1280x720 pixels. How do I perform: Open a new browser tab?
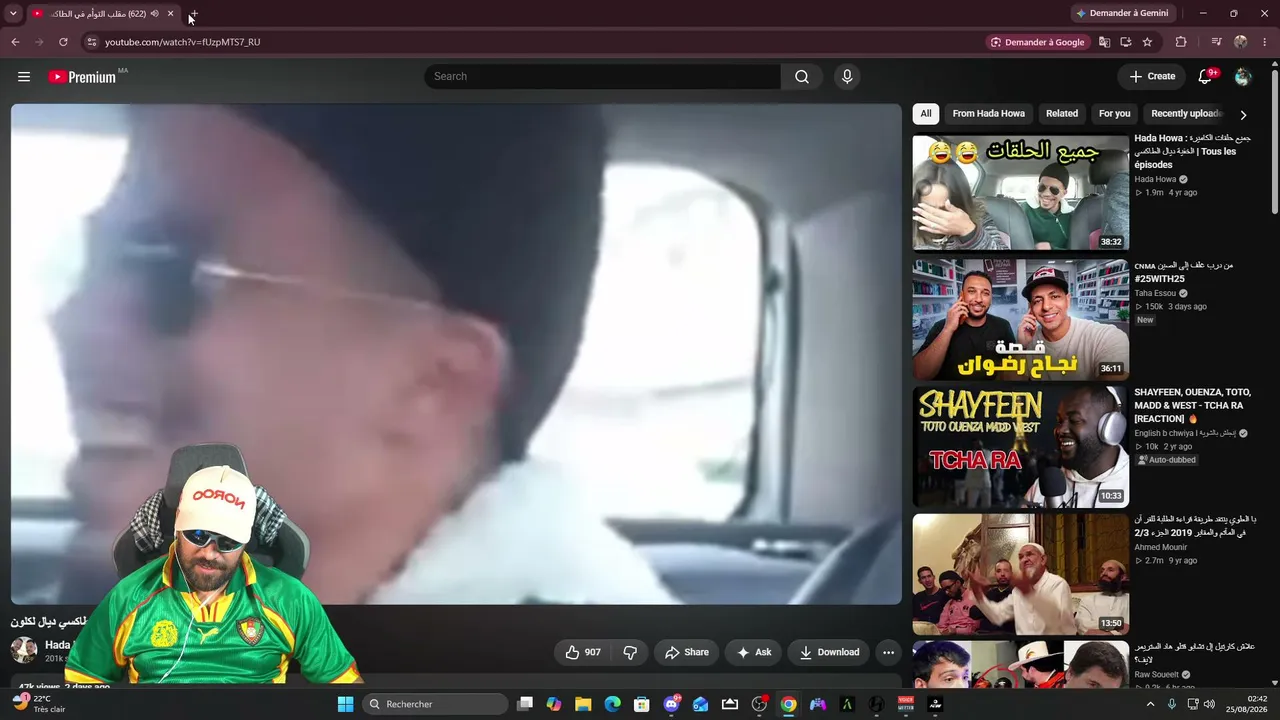tap(193, 14)
